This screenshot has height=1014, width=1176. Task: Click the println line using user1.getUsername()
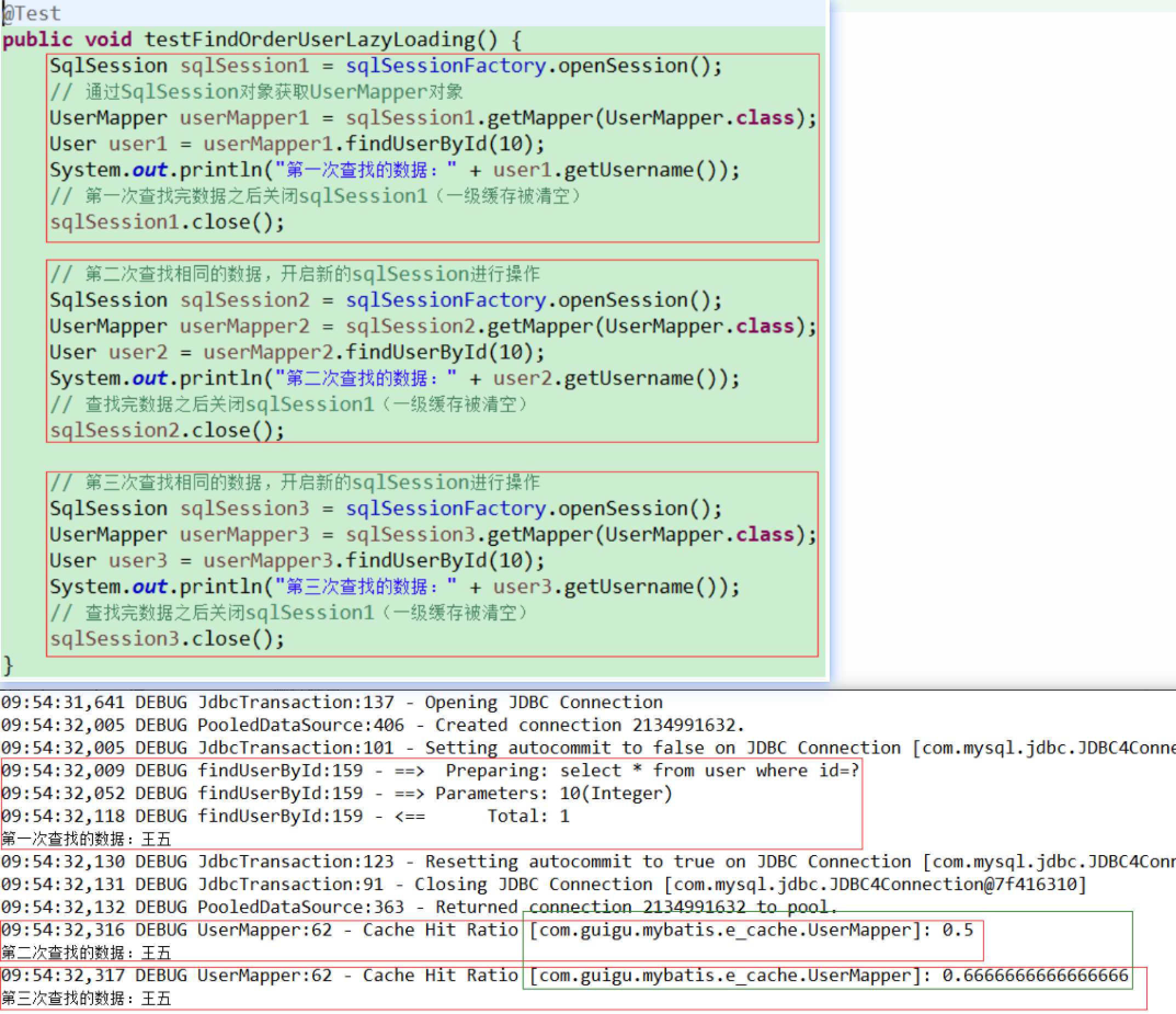(x=395, y=170)
